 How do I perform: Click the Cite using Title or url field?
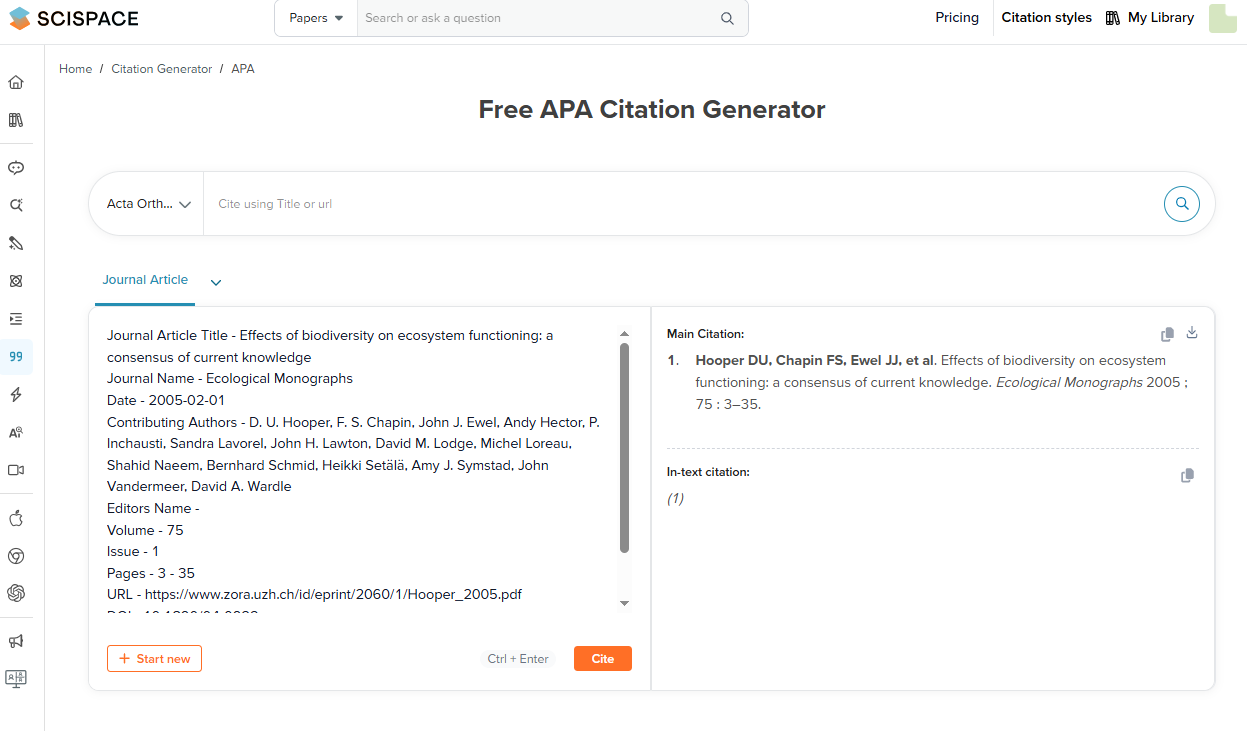click(x=680, y=204)
